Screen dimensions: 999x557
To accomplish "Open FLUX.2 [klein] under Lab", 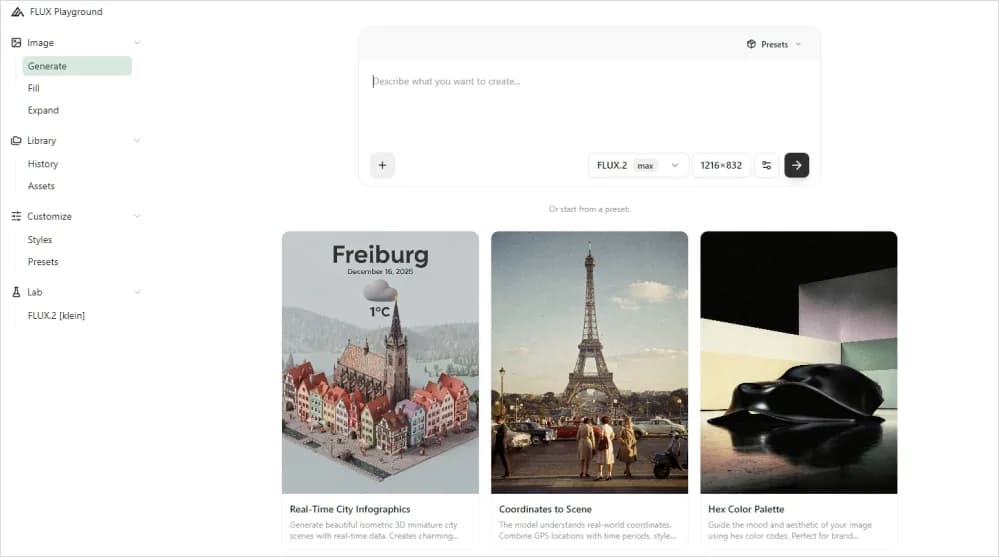I will [56, 316].
